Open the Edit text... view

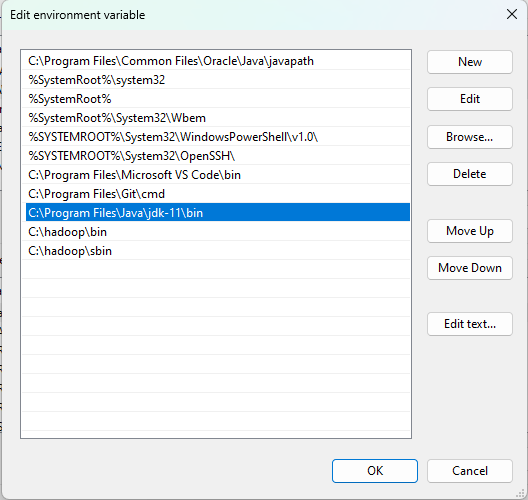tap(470, 324)
